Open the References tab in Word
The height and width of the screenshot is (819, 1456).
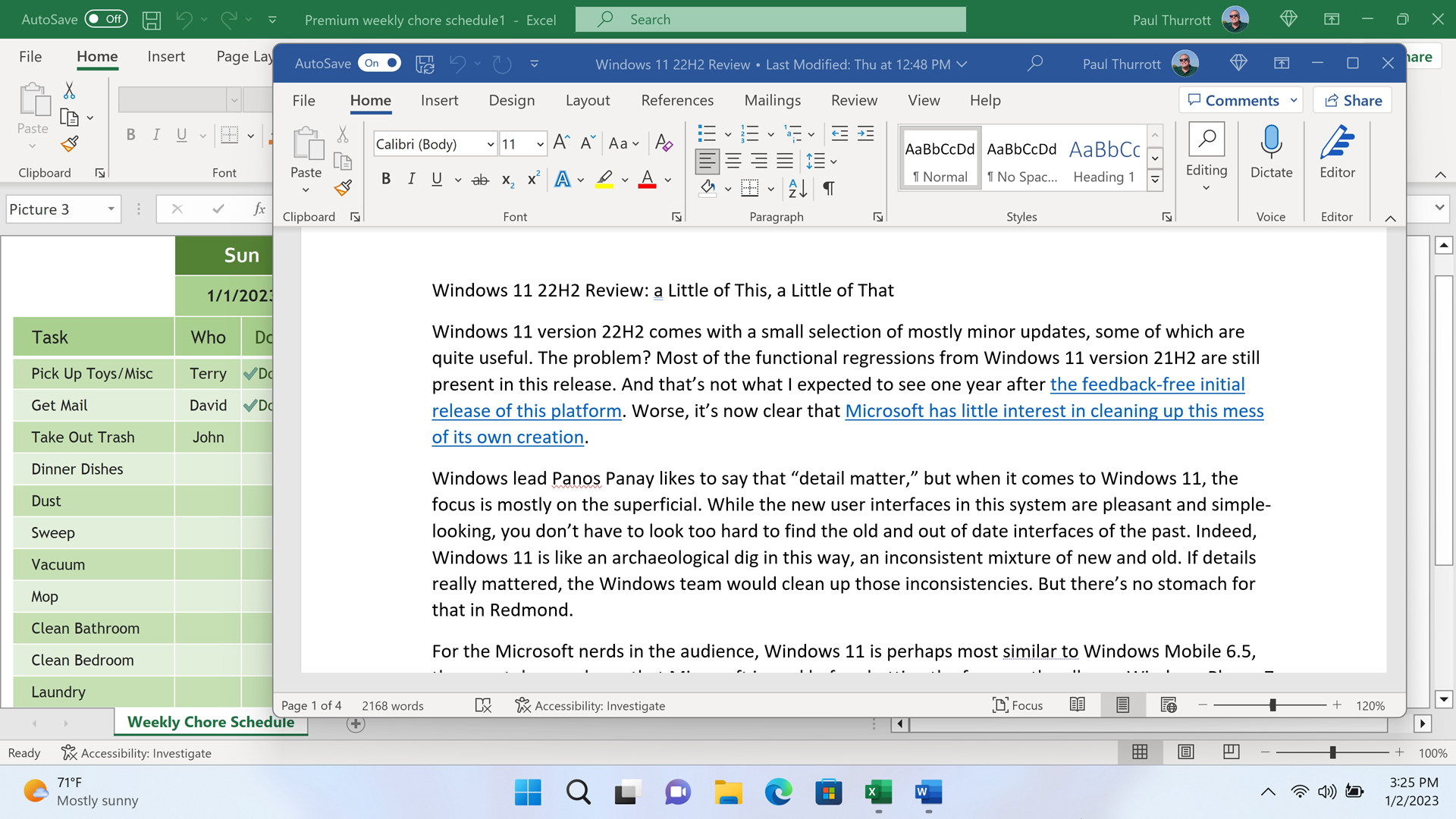coord(676,100)
